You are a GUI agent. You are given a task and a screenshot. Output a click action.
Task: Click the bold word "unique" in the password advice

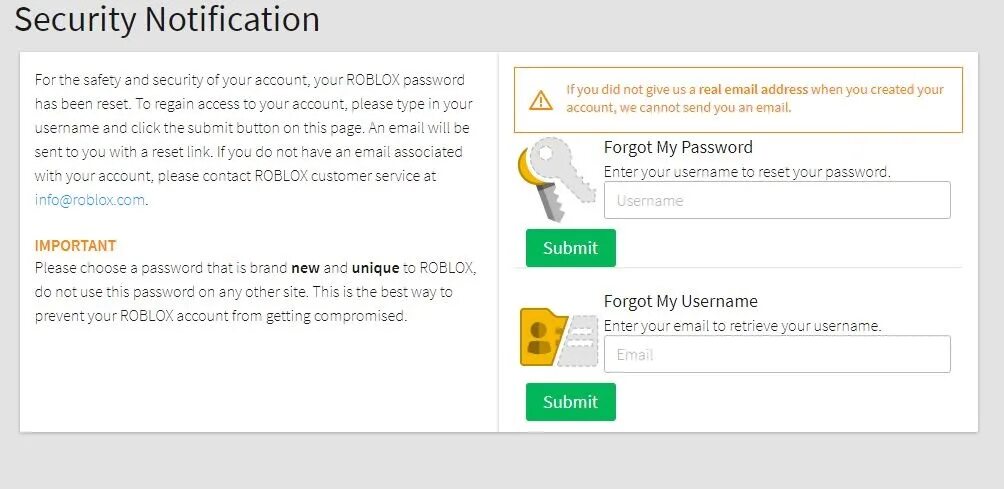[375, 269]
